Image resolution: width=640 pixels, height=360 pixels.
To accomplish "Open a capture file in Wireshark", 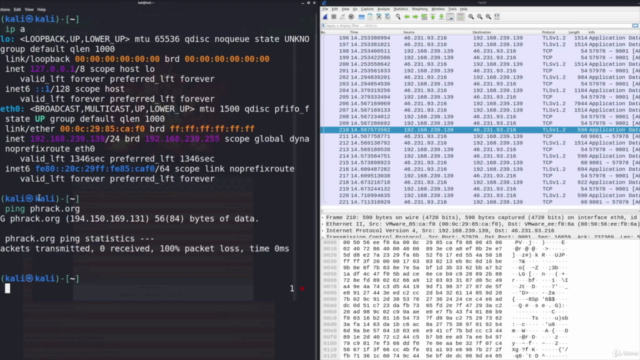I will pyautogui.click(x=362, y=17).
